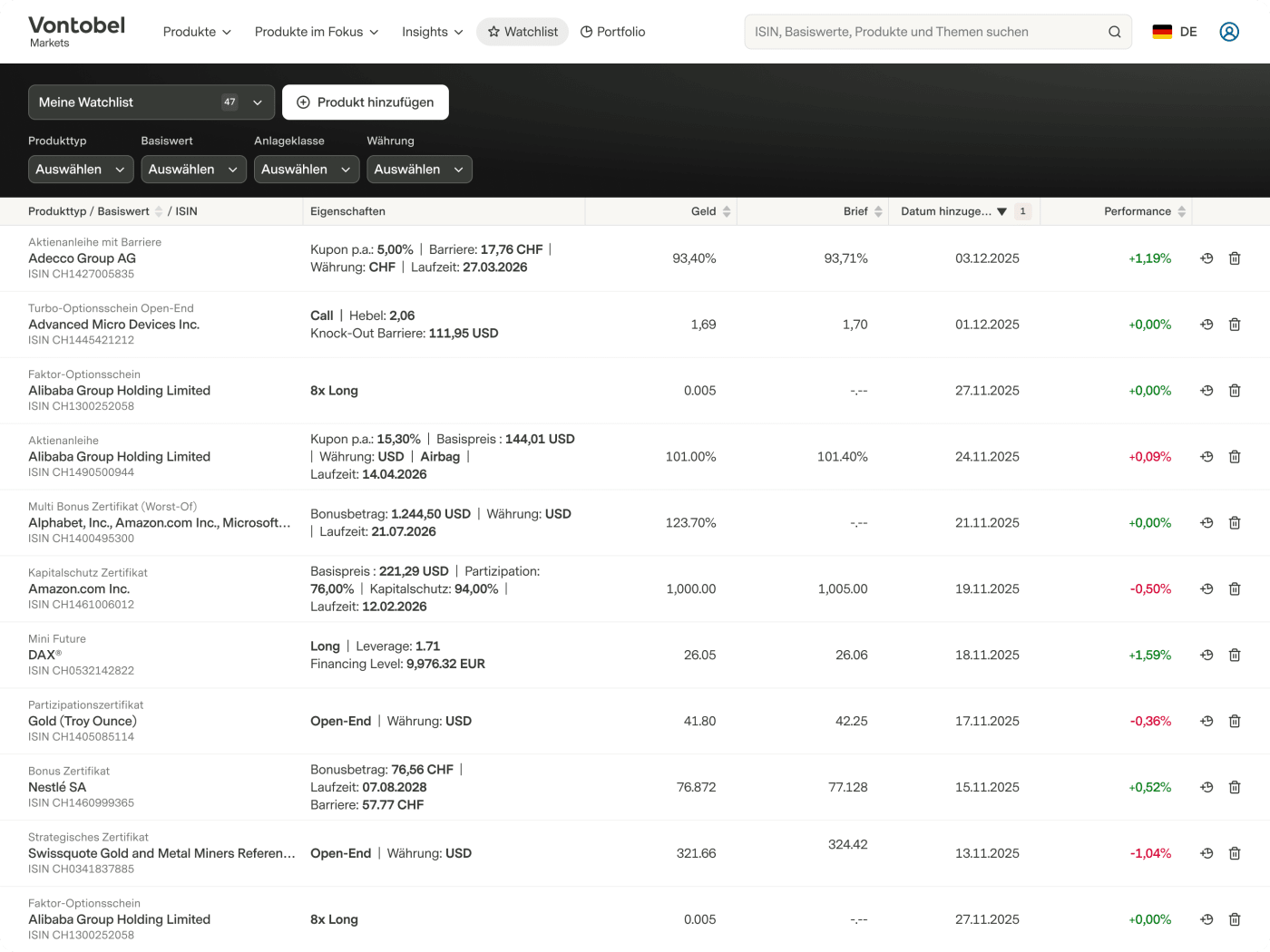Go to the Watchlist tab

click(x=523, y=32)
